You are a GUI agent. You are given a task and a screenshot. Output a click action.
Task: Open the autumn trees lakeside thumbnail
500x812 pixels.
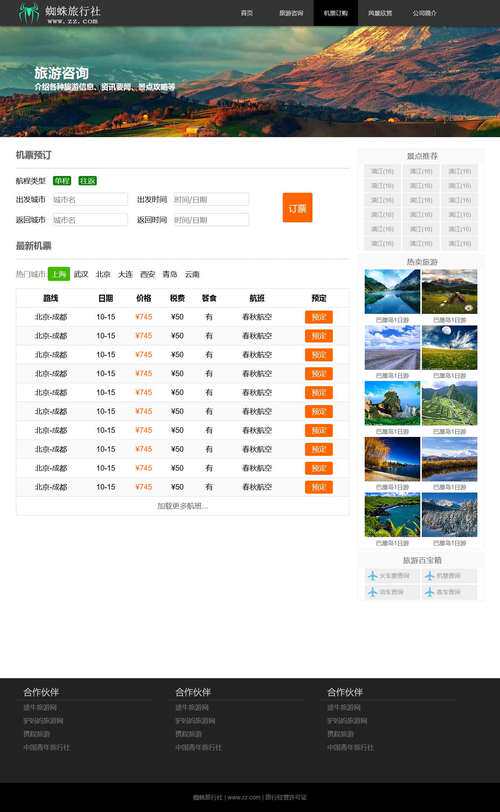392,459
